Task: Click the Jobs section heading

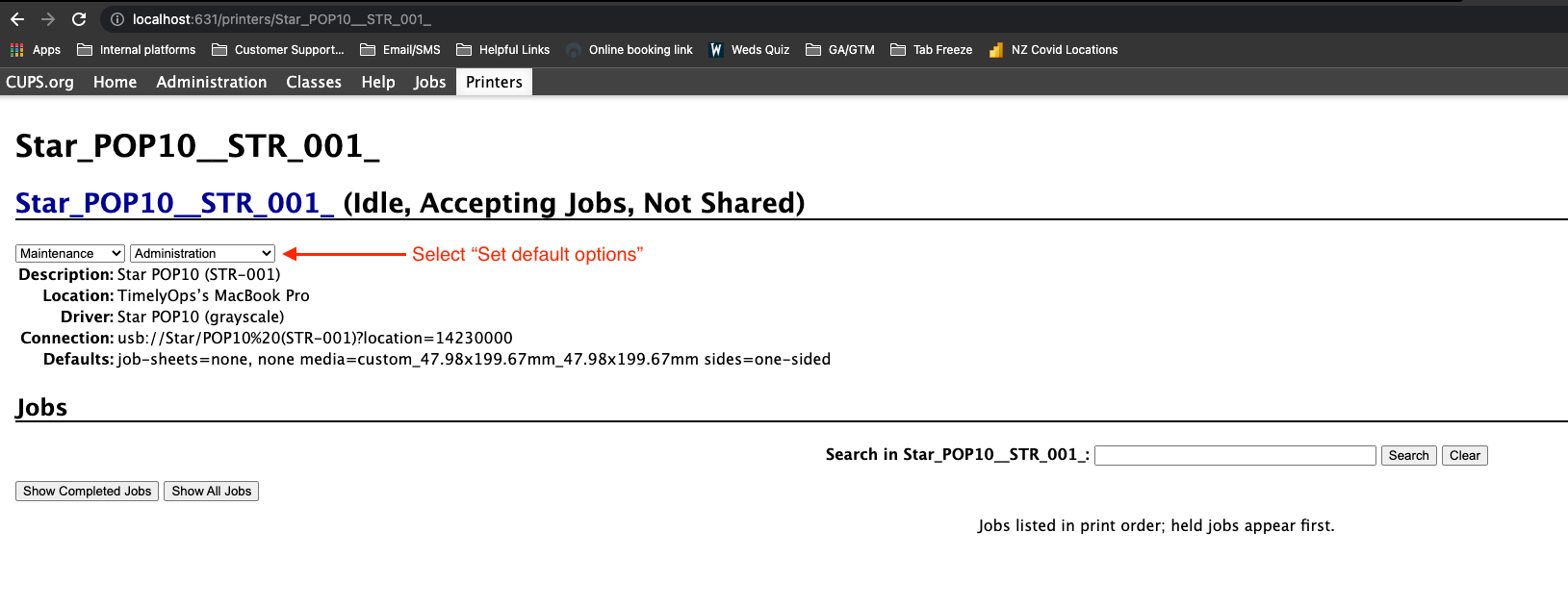Action: [41, 407]
